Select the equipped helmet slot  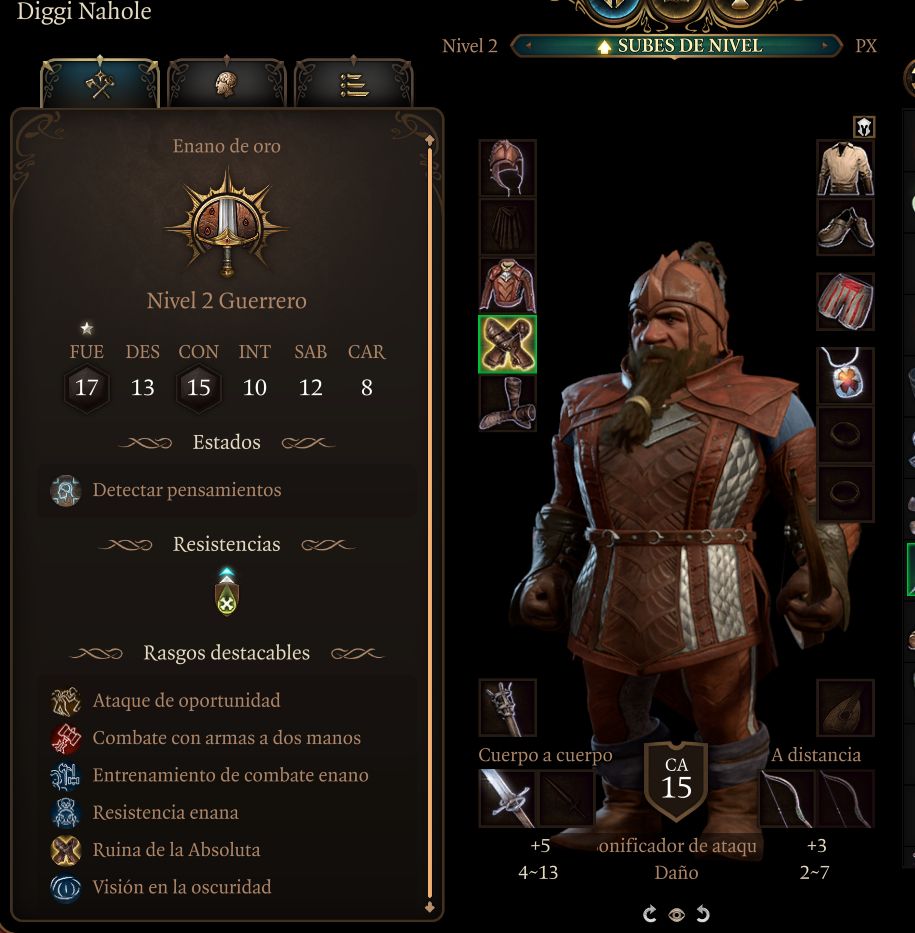(507, 168)
